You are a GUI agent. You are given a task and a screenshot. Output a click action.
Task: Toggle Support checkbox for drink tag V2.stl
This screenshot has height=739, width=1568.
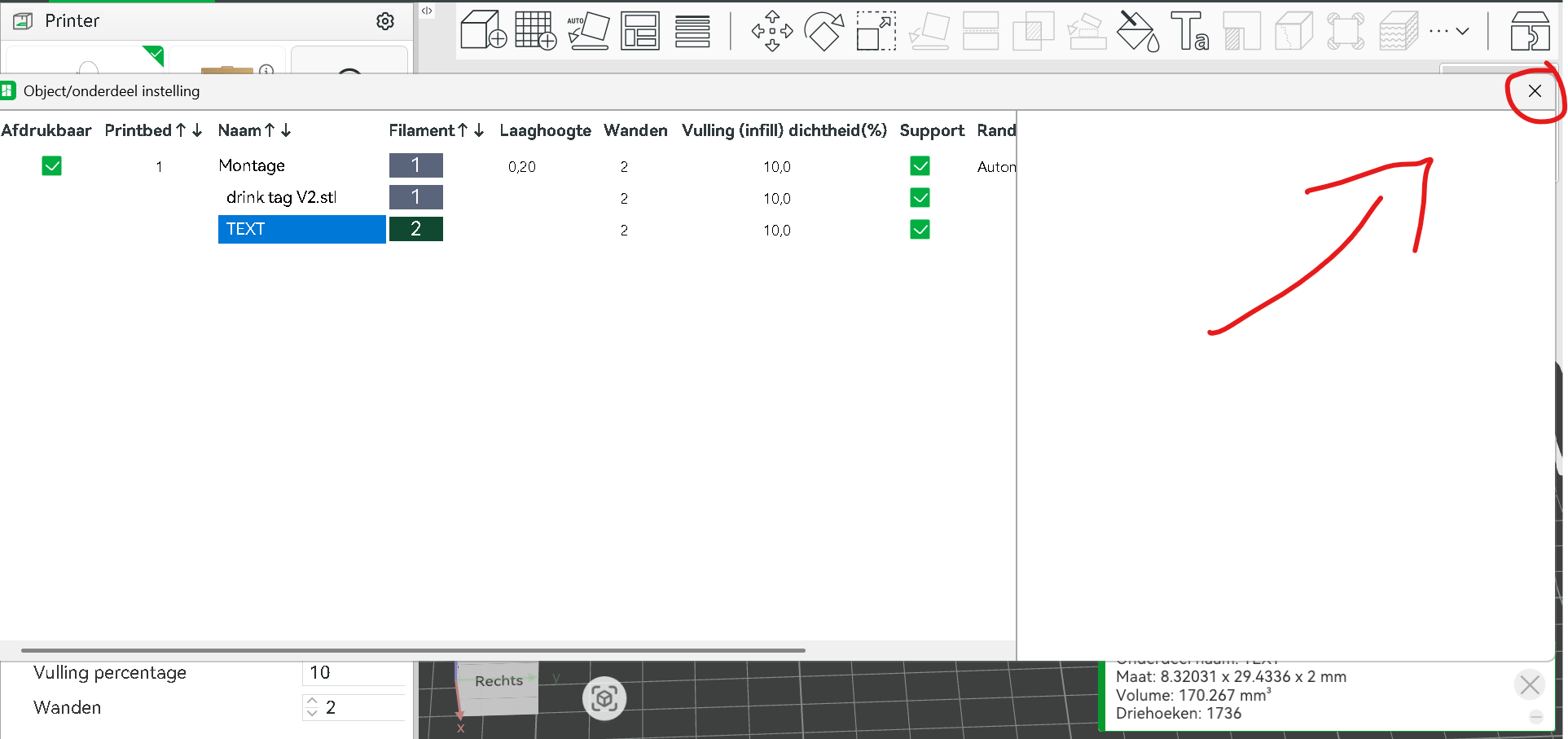(920, 198)
